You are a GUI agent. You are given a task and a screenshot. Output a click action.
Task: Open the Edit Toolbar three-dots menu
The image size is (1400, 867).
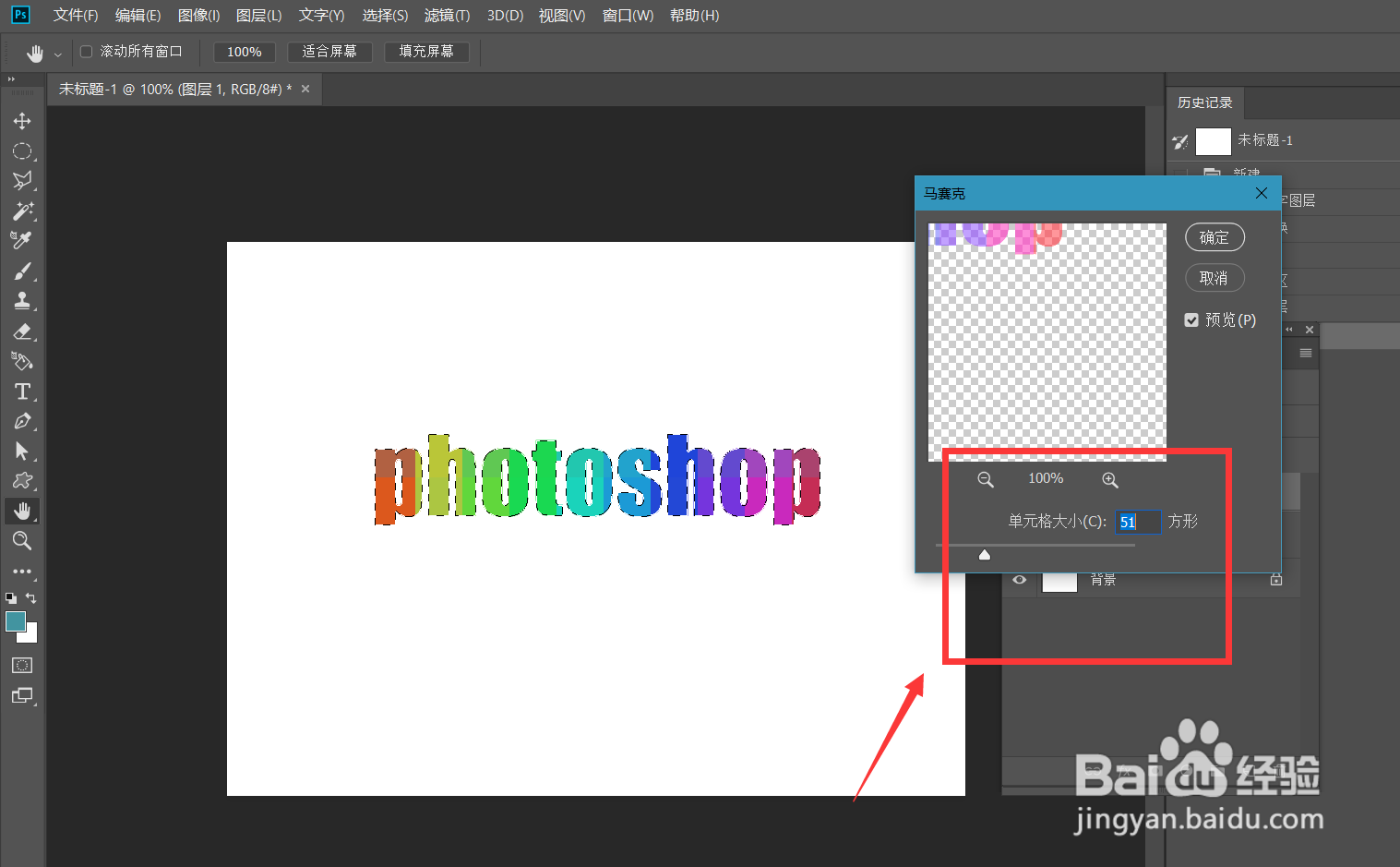22,572
